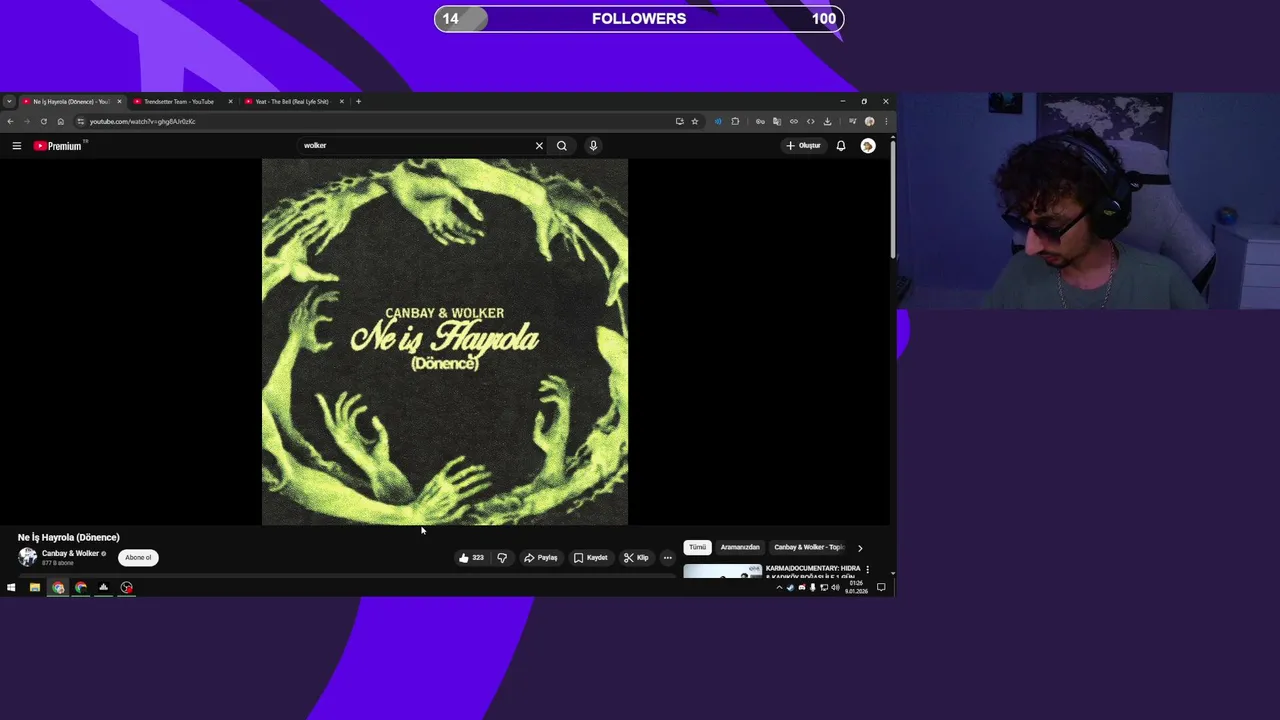Click the taskbar clock and date
Viewport: 1280px width, 720px height.
tap(856, 588)
